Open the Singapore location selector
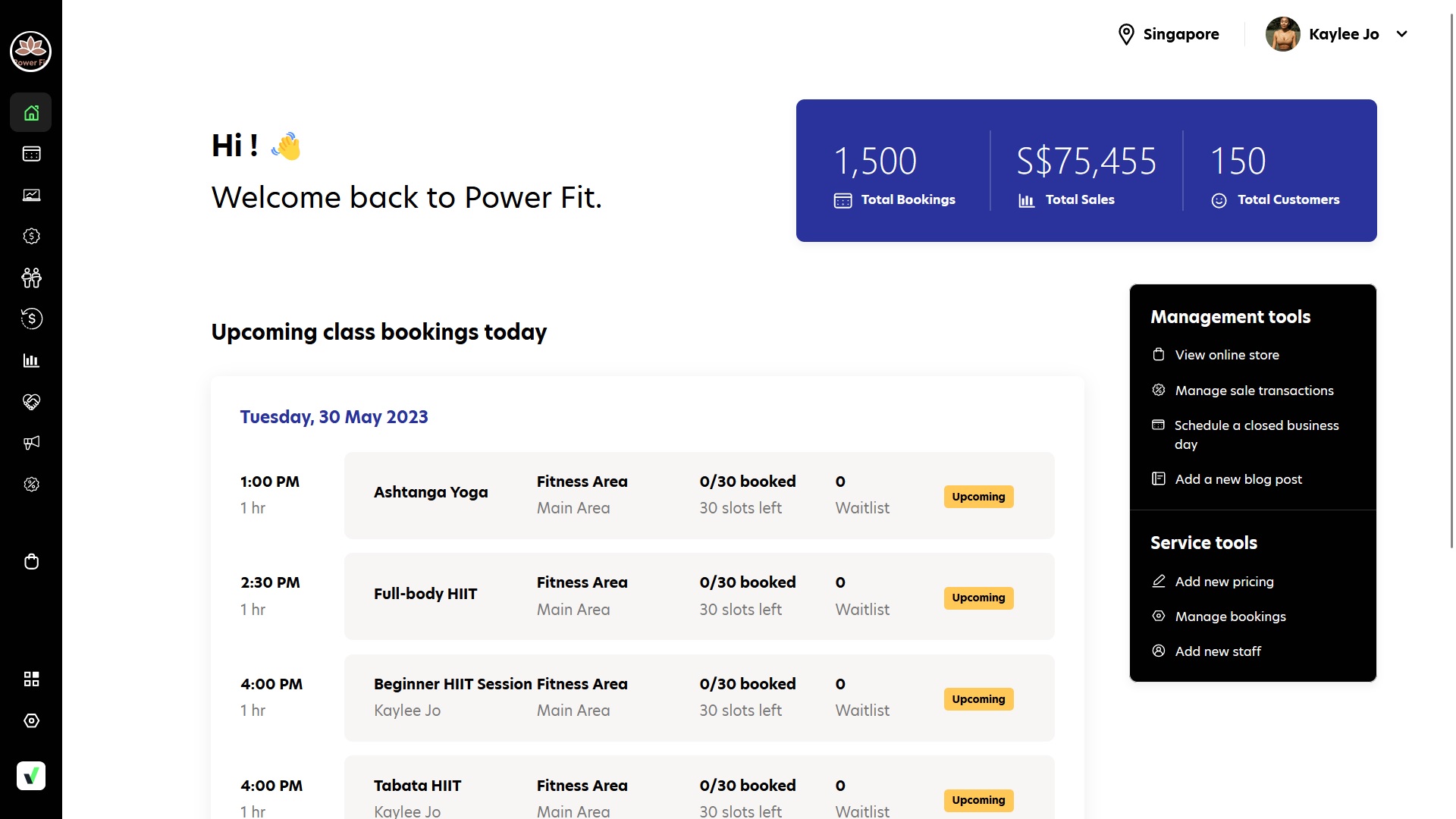 click(x=1169, y=34)
